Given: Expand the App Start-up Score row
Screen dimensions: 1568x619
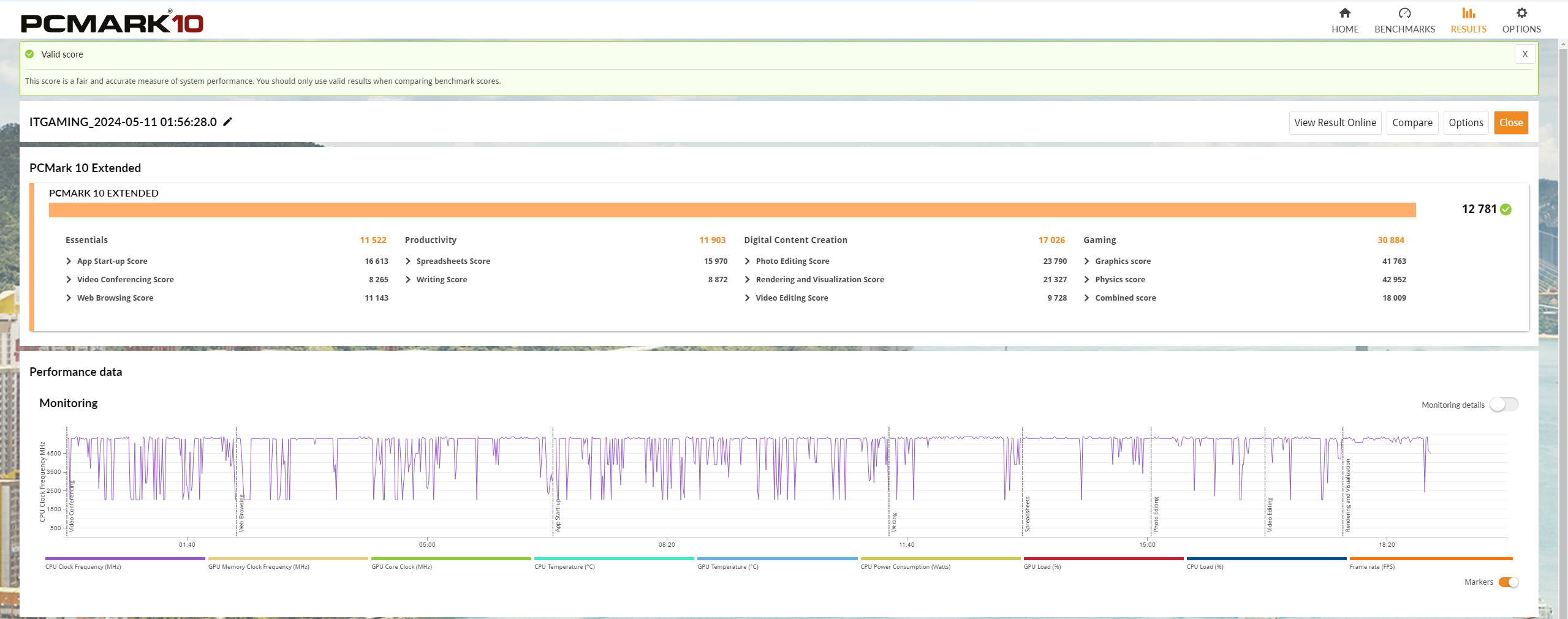Looking at the screenshot, I should 69,261.
